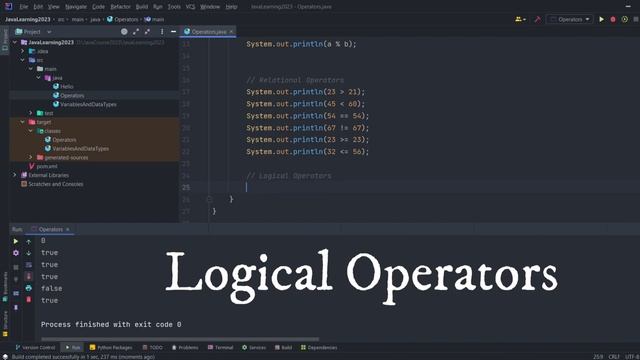Screen dimensions: 640x360
Task: Hide the Project panel with minus icon
Action: click(173, 31)
